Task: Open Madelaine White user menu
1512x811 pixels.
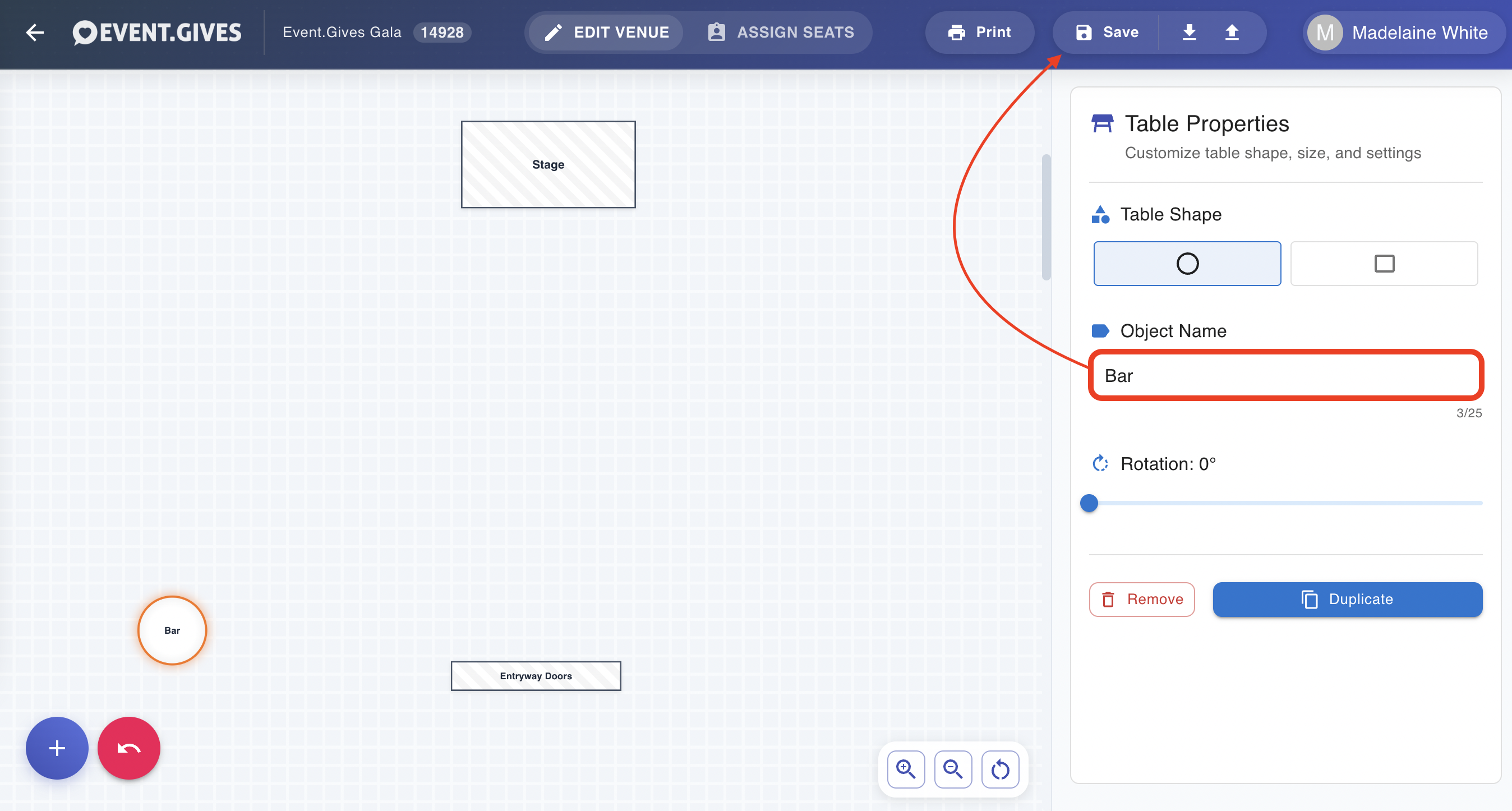Action: pyautogui.click(x=1404, y=33)
